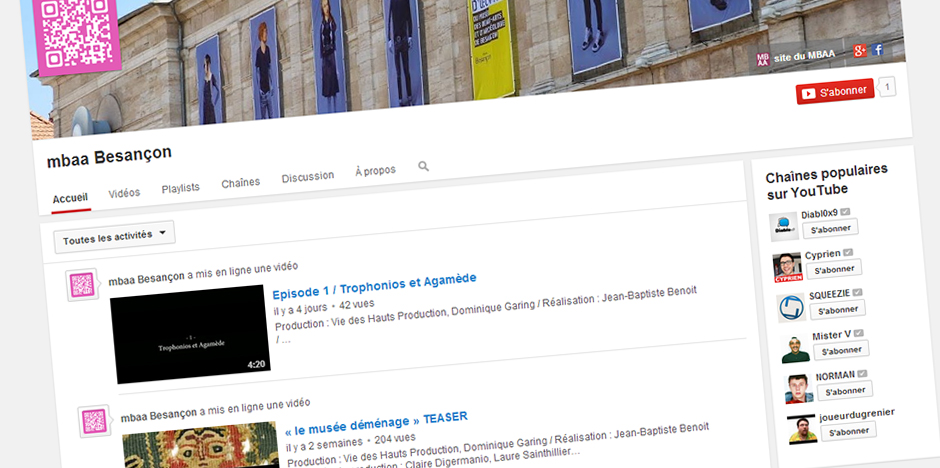Open Diabl0x9 channel name link
The width and height of the screenshot is (940, 468).
coord(820,214)
